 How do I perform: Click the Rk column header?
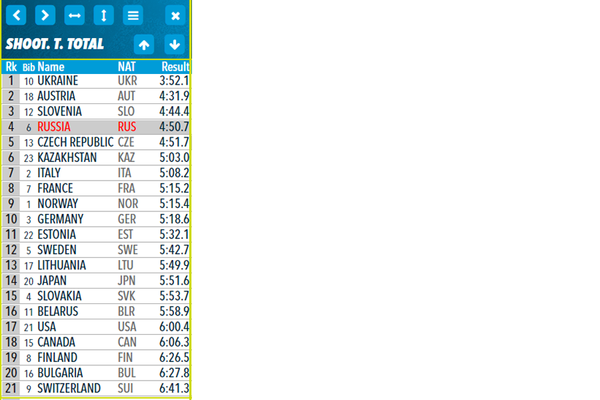pos(11,67)
